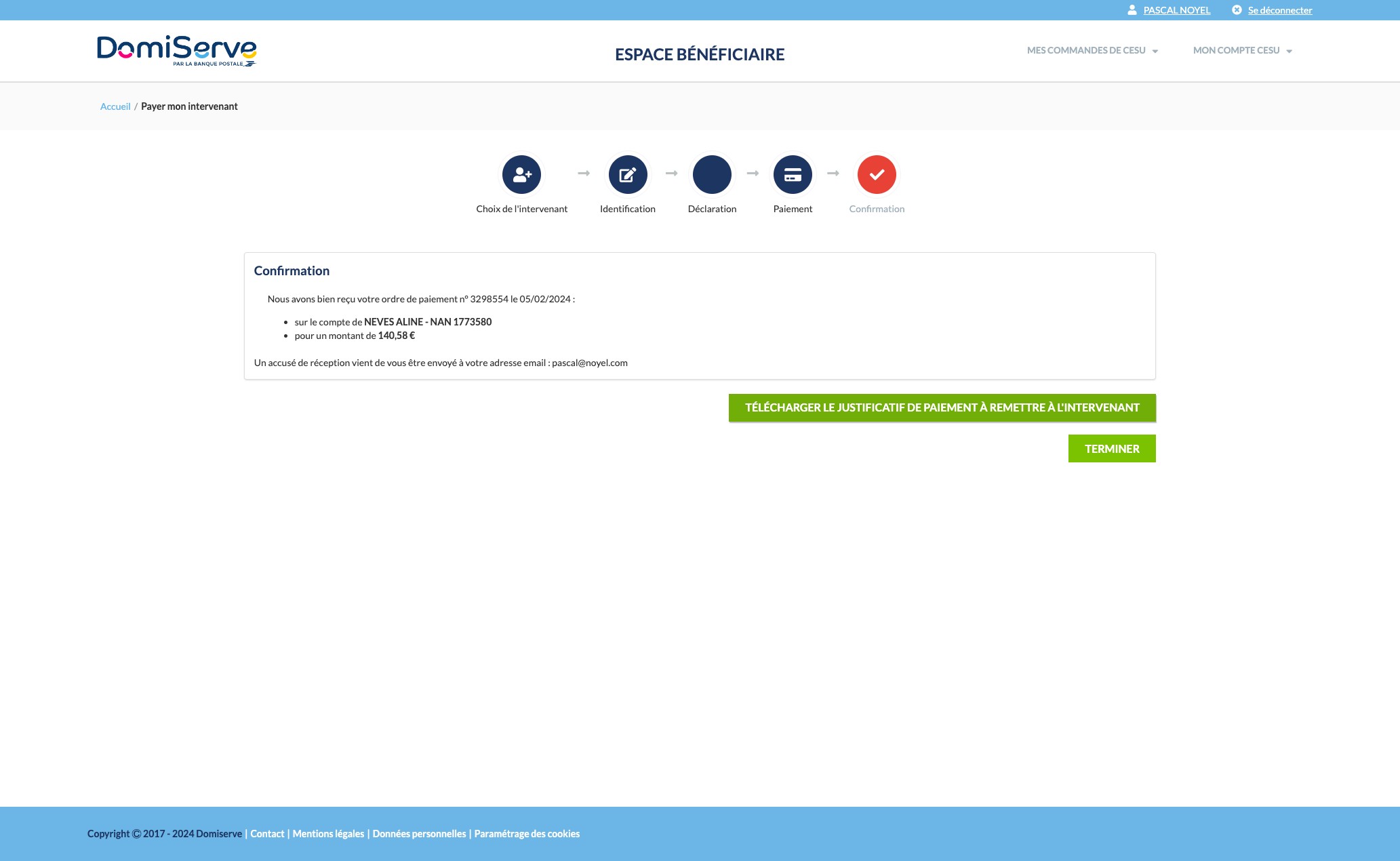Image resolution: width=1400 pixels, height=861 pixels.
Task: Expand the MES COMMANDES DE CESU menu
Action: click(x=1088, y=50)
